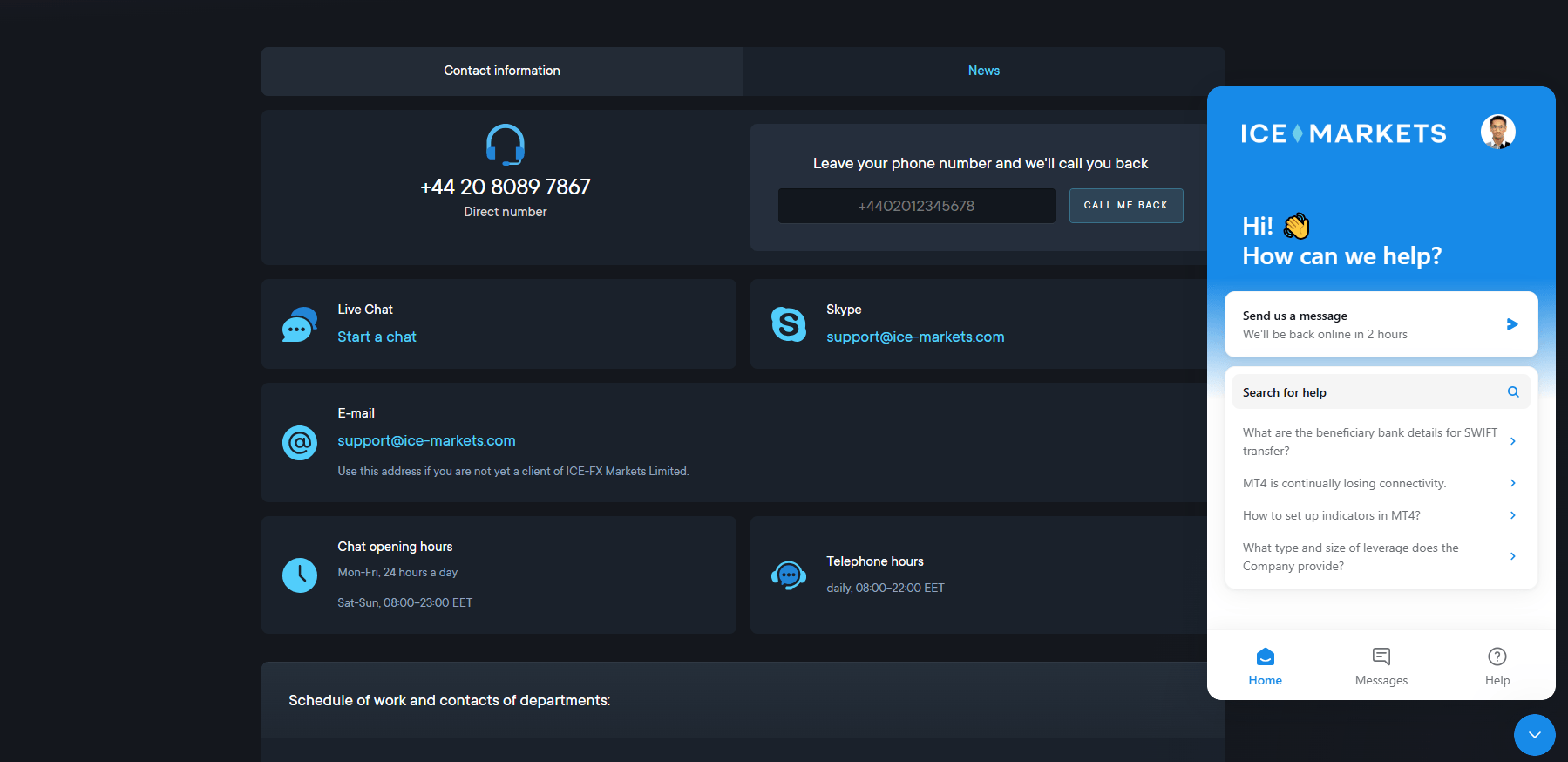Click the headset icon above the phone number

click(x=506, y=145)
